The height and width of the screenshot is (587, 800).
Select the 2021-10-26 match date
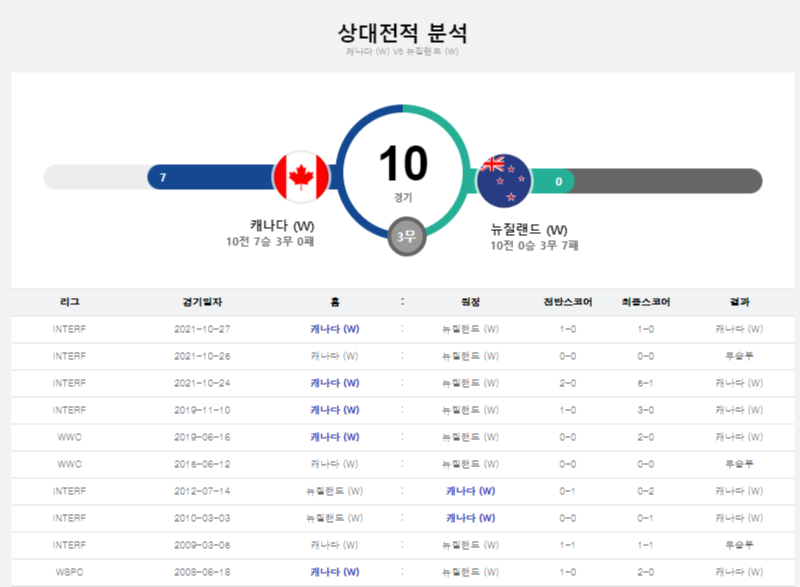point(202,356)
